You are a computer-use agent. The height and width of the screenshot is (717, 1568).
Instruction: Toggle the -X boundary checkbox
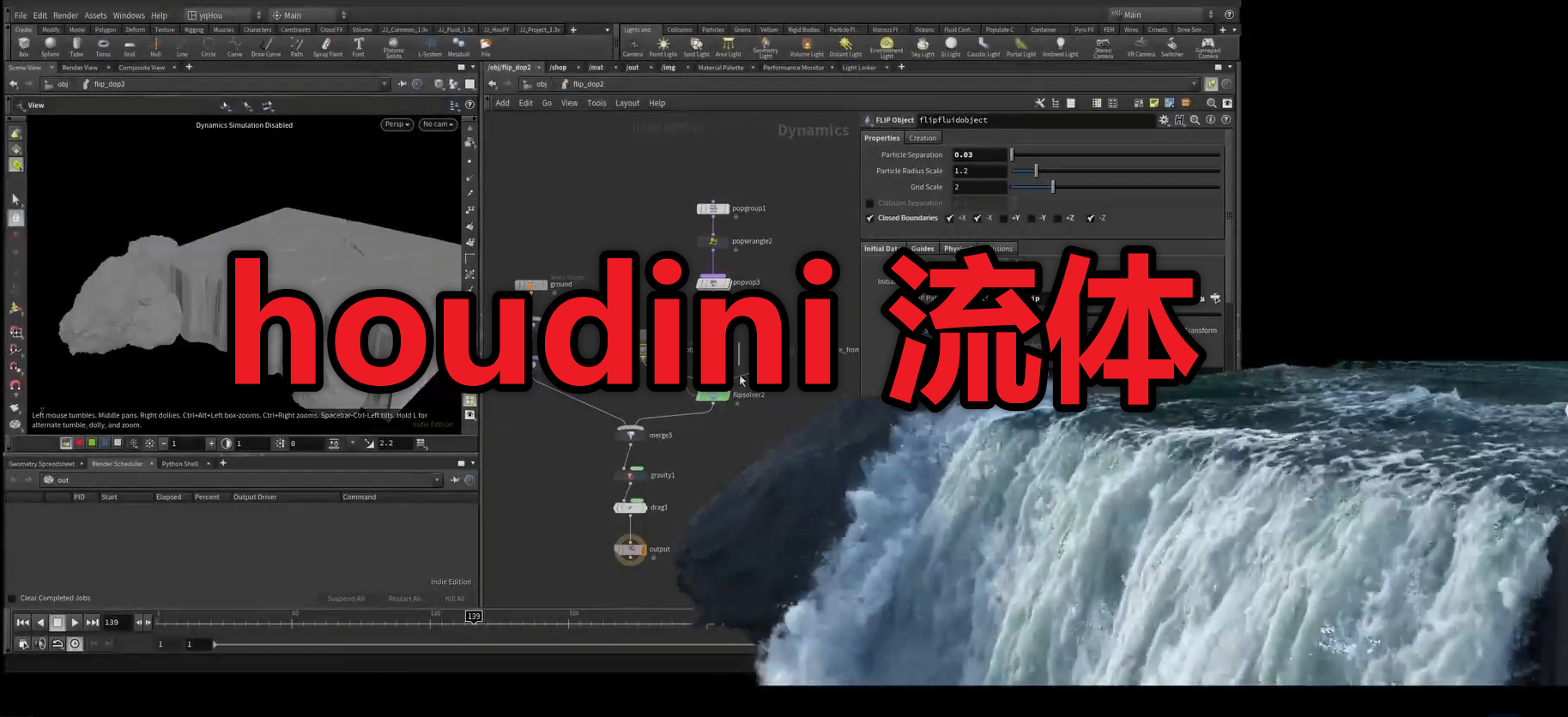click(977, 219)
